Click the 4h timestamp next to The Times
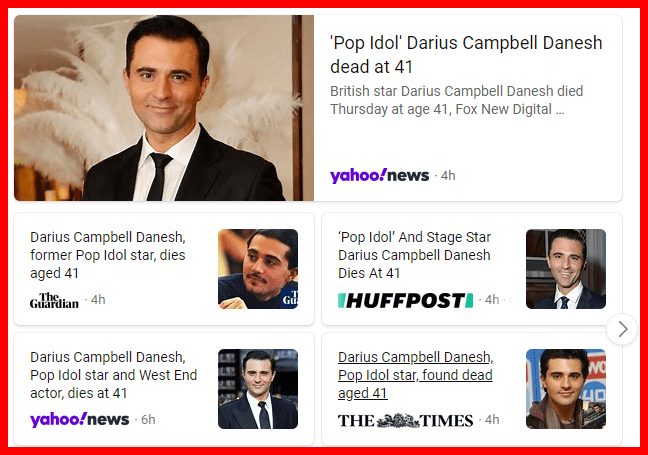This screenshot has width=648, height=455. pos(492,419)
